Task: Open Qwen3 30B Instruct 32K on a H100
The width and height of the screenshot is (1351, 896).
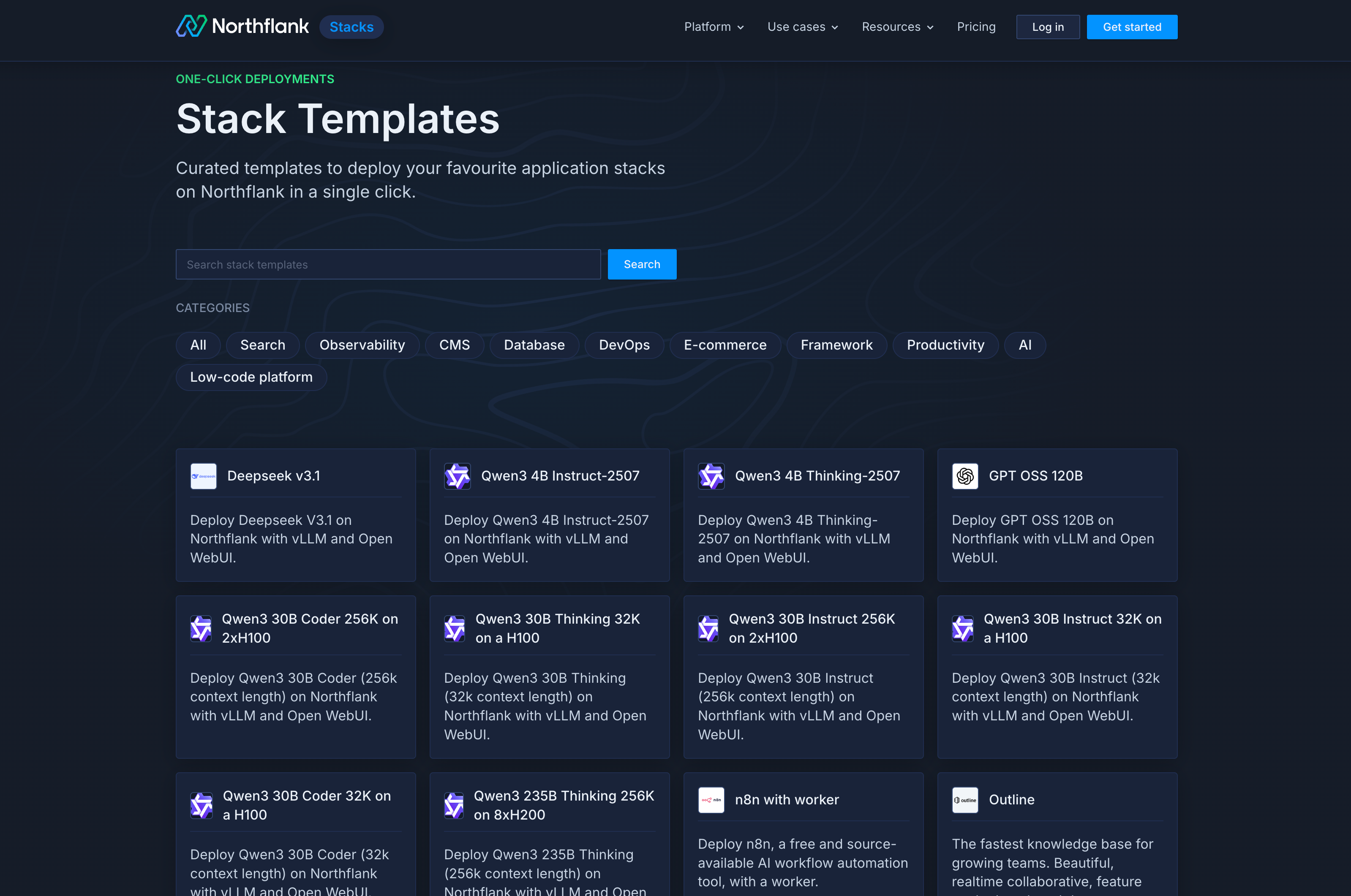Action: tap(1073, 629)
